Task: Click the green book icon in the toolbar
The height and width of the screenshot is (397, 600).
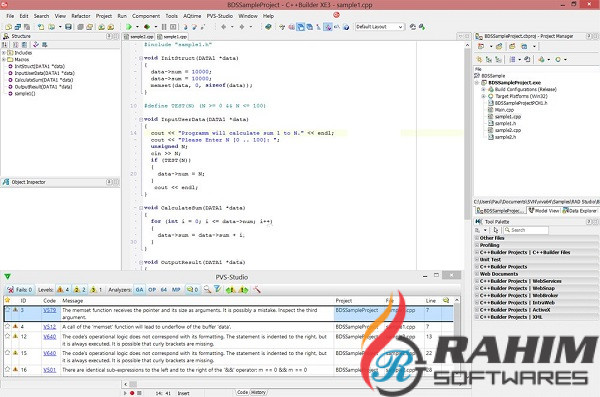Action: click(x=268, y=27)
